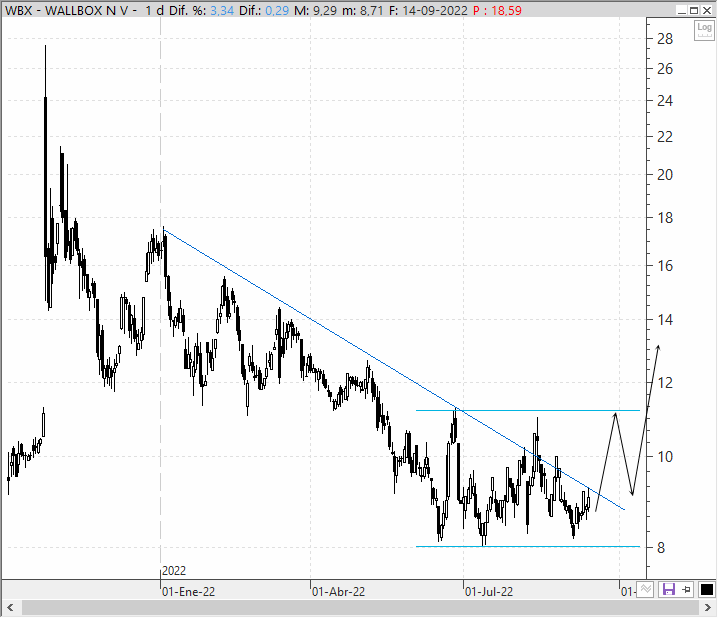The image size is (718, 618).
Task: Click price axis label 24
Action: point(665,101)
